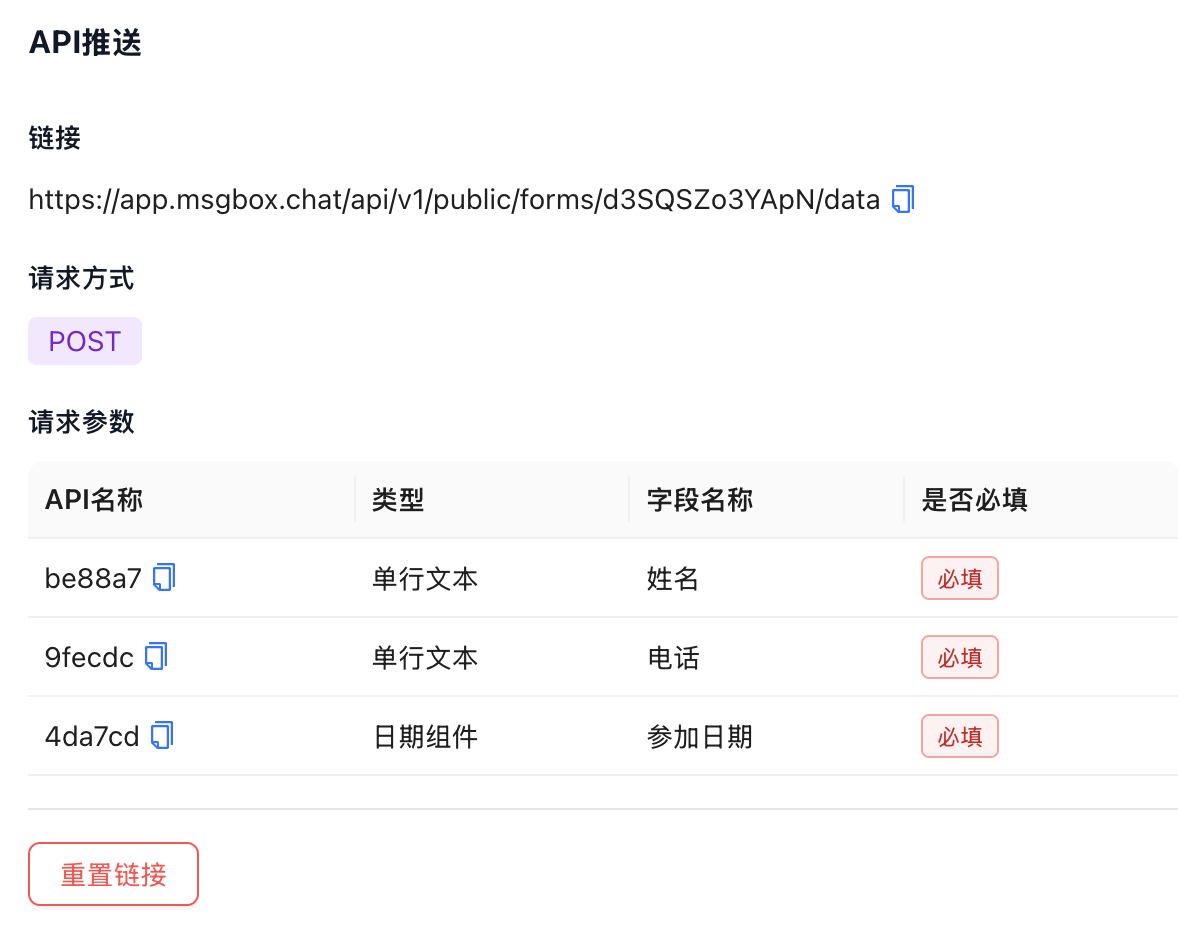Click the POST method badge
Screen dimensions: 1178x930
[84, 340]
